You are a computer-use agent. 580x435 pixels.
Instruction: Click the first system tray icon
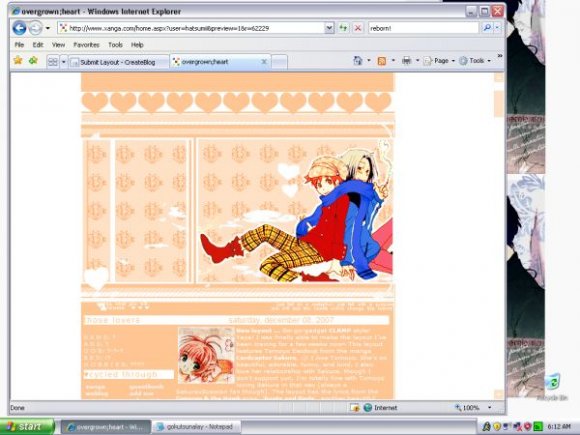point(486,427)
